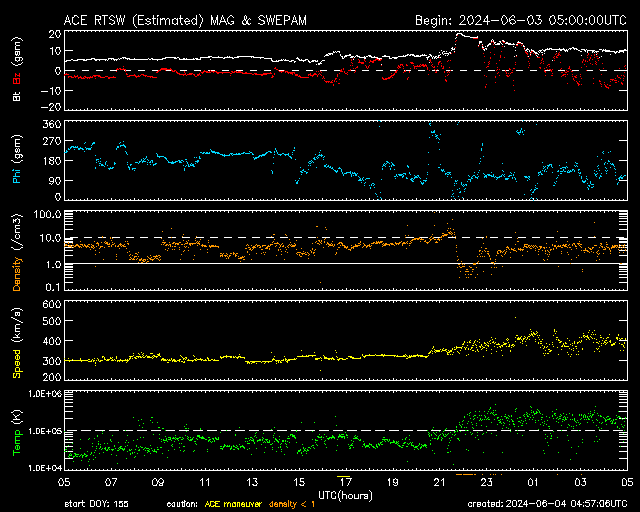This screenshot has width=640, height=512.
Task: Click the 'start DOY: 155' footer text
Action: click(x=96, y=504)
